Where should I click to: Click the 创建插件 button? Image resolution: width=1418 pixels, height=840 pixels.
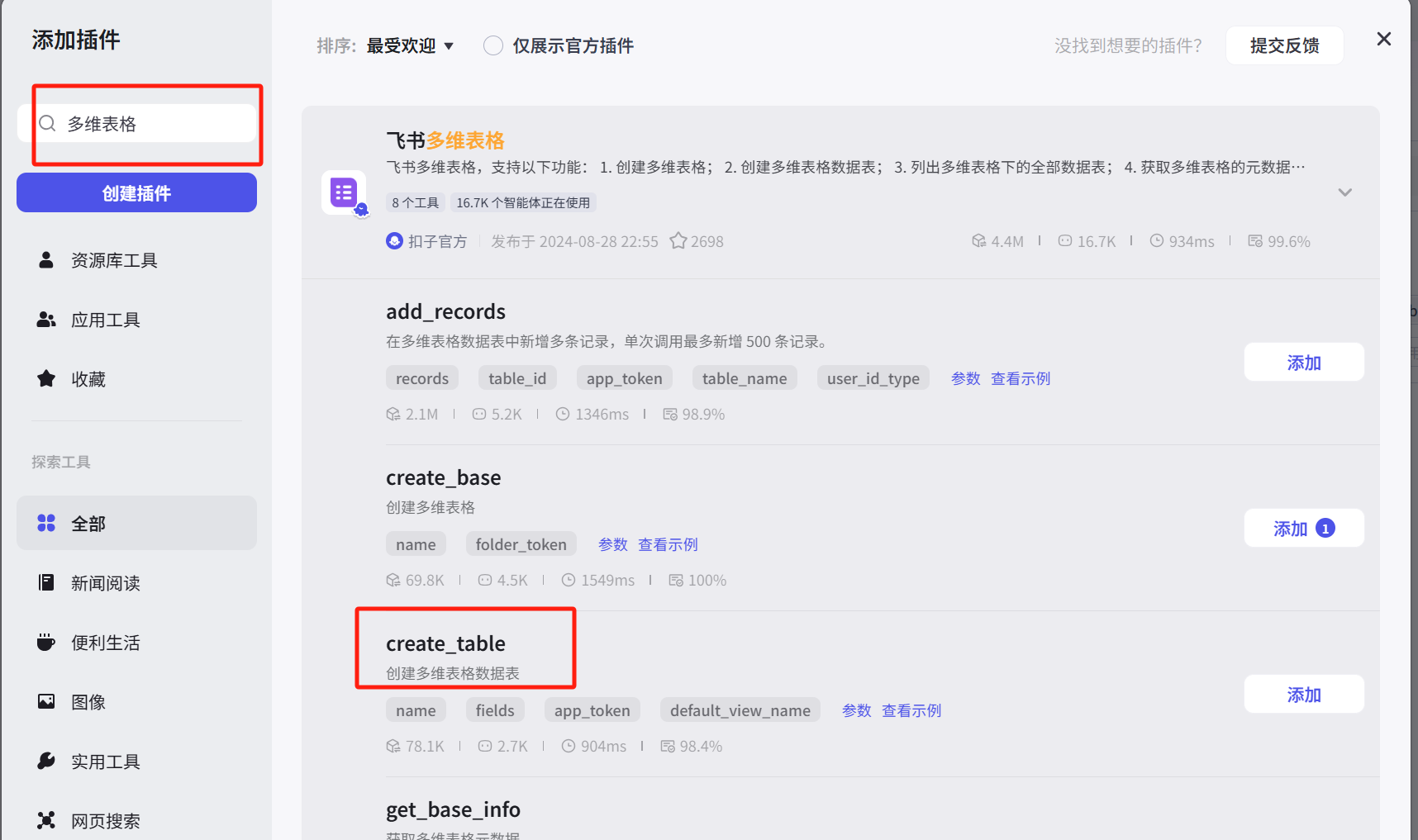(136, 192)
